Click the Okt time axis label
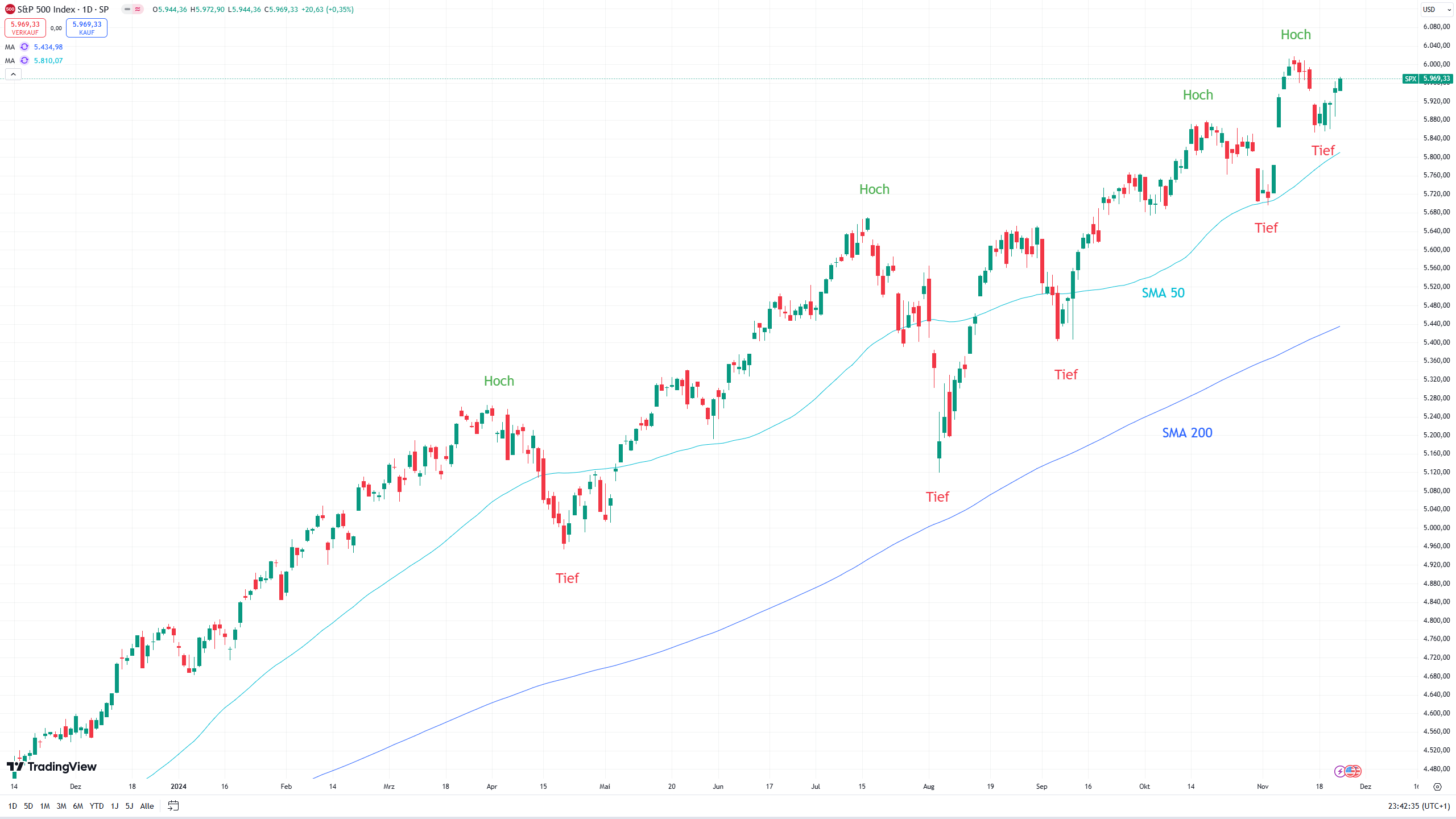The height and width of the screenshot is (819, 1456). tap(1144, 787)
